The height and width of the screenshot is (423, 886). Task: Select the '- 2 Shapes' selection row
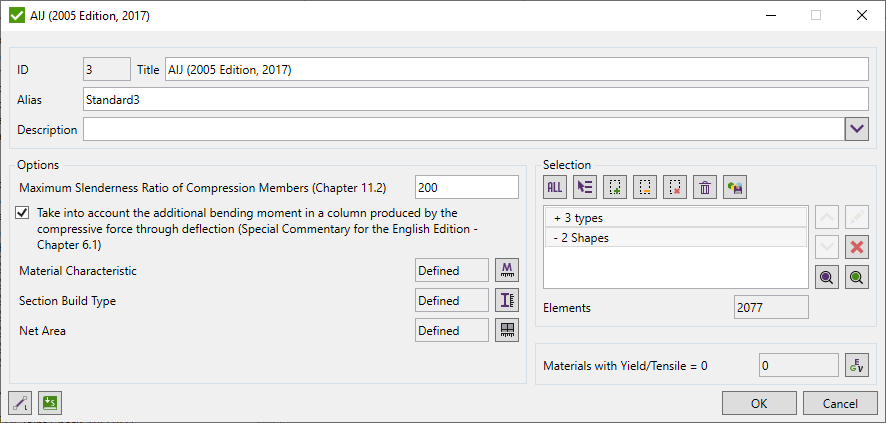[677, 238]
